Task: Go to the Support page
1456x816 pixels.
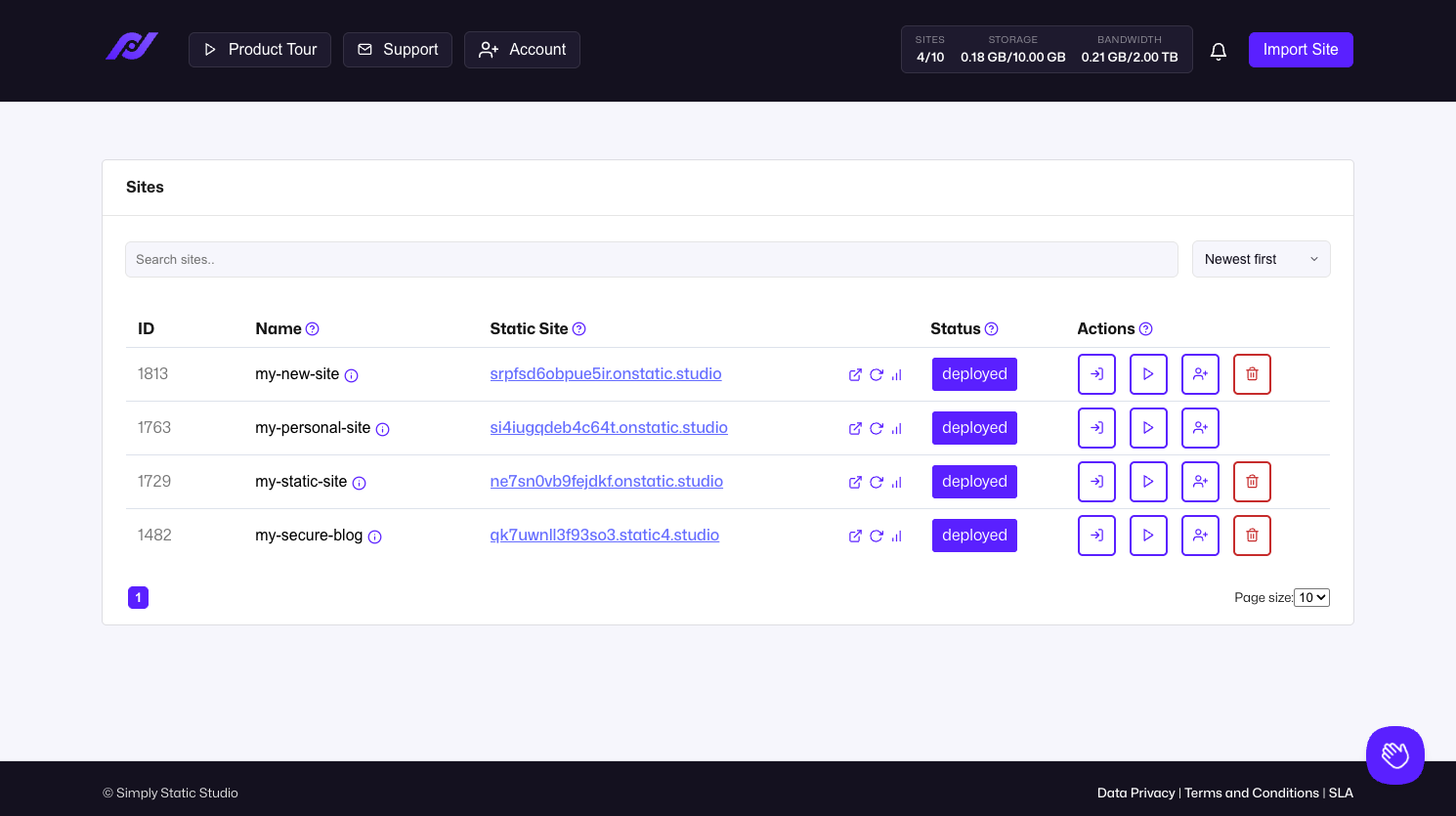Action: point(398,50)
